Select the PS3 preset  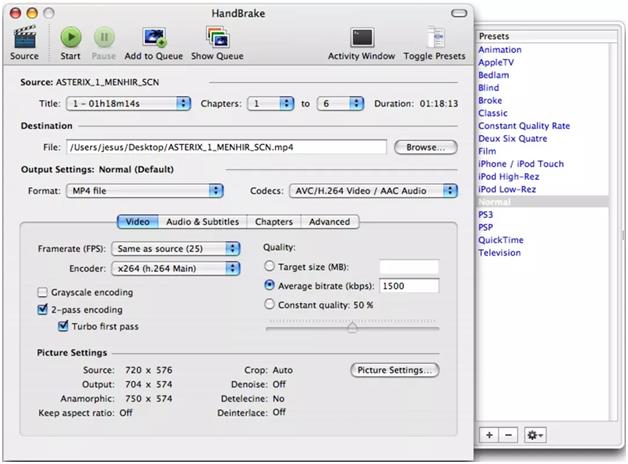click(x=485, y=215)
